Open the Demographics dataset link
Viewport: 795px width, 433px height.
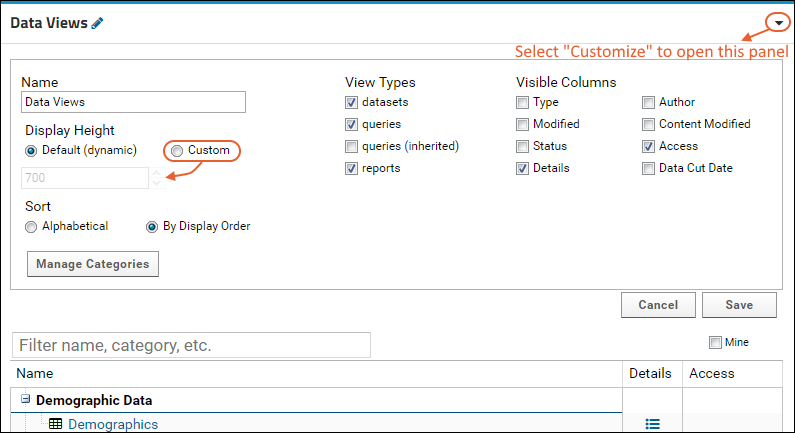coord(113,424)
